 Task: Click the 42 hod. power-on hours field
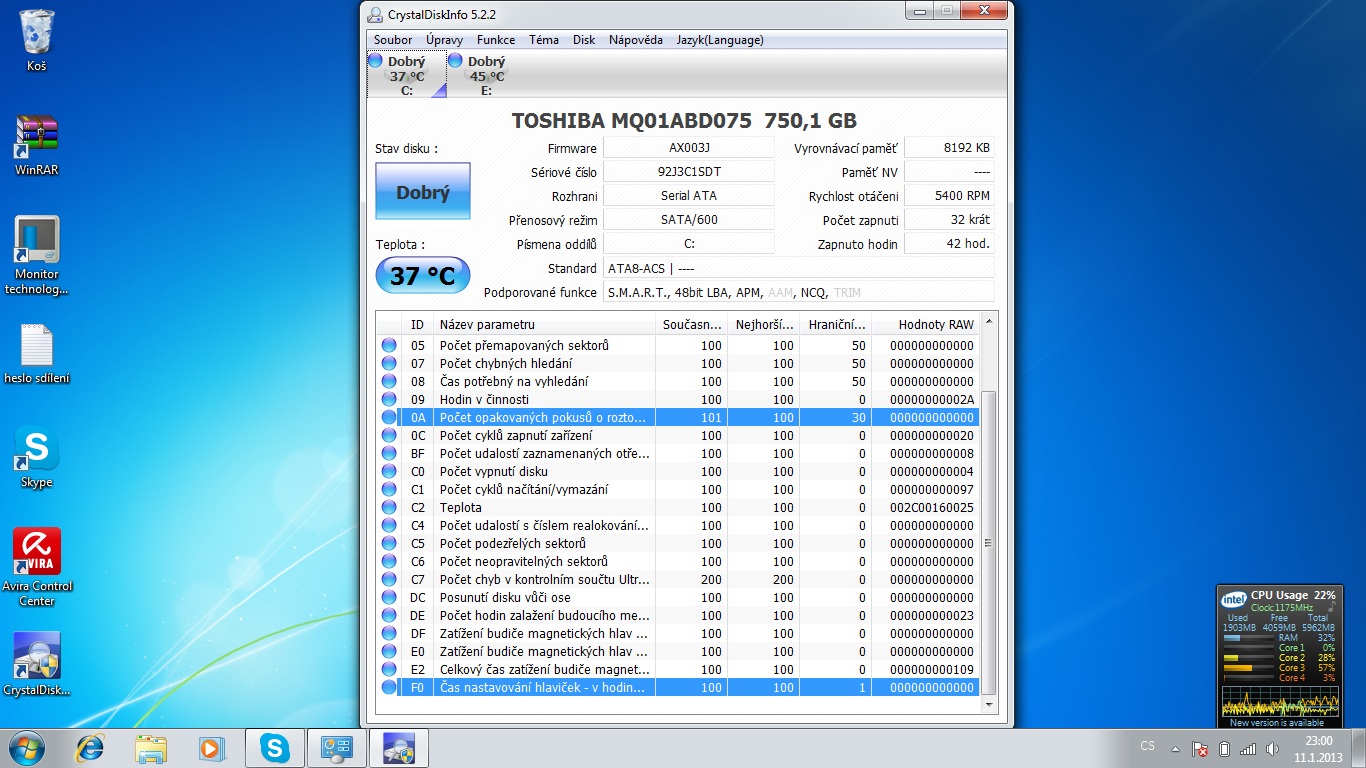949,244
